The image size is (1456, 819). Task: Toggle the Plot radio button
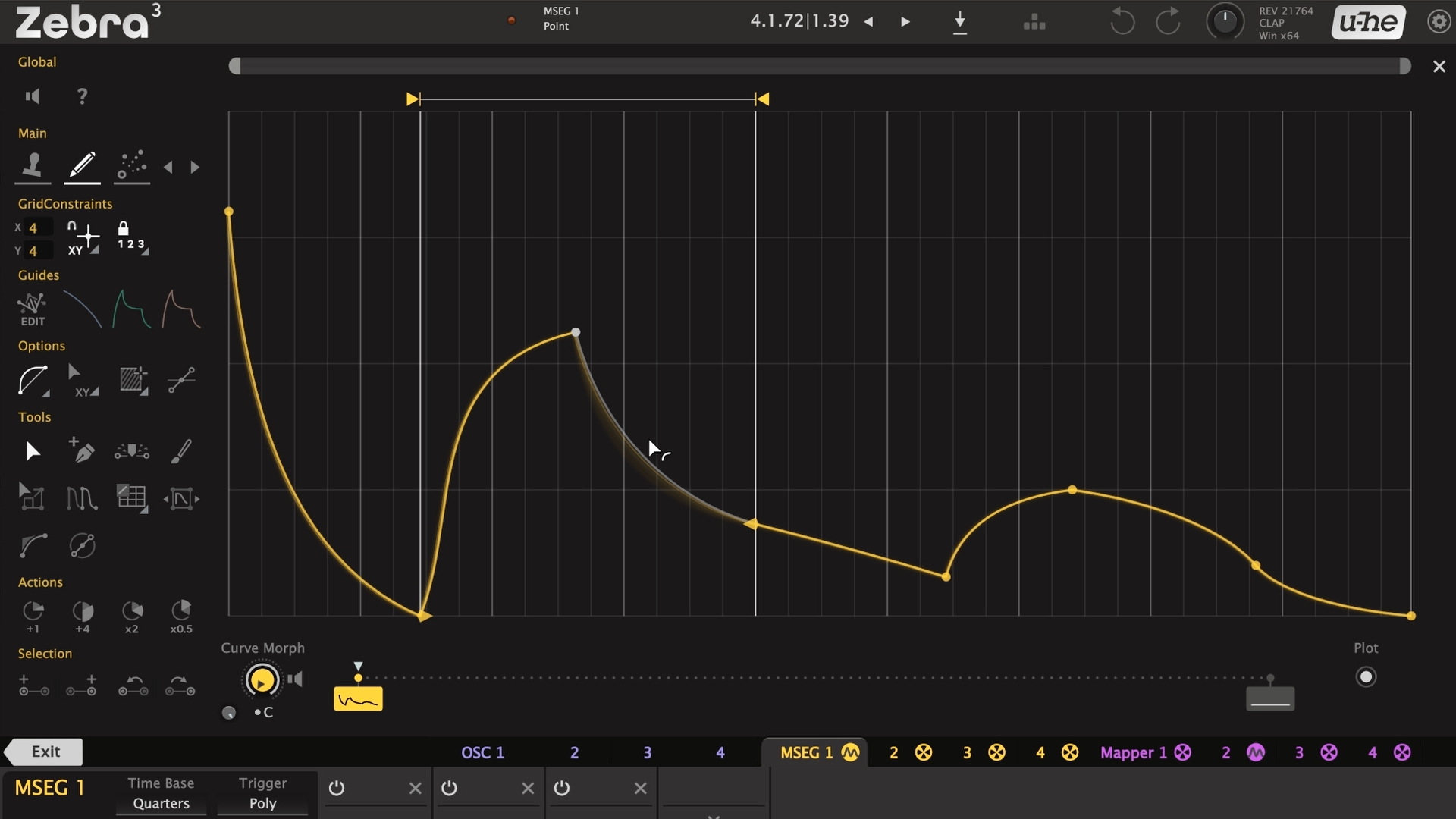click(1366, 676)
